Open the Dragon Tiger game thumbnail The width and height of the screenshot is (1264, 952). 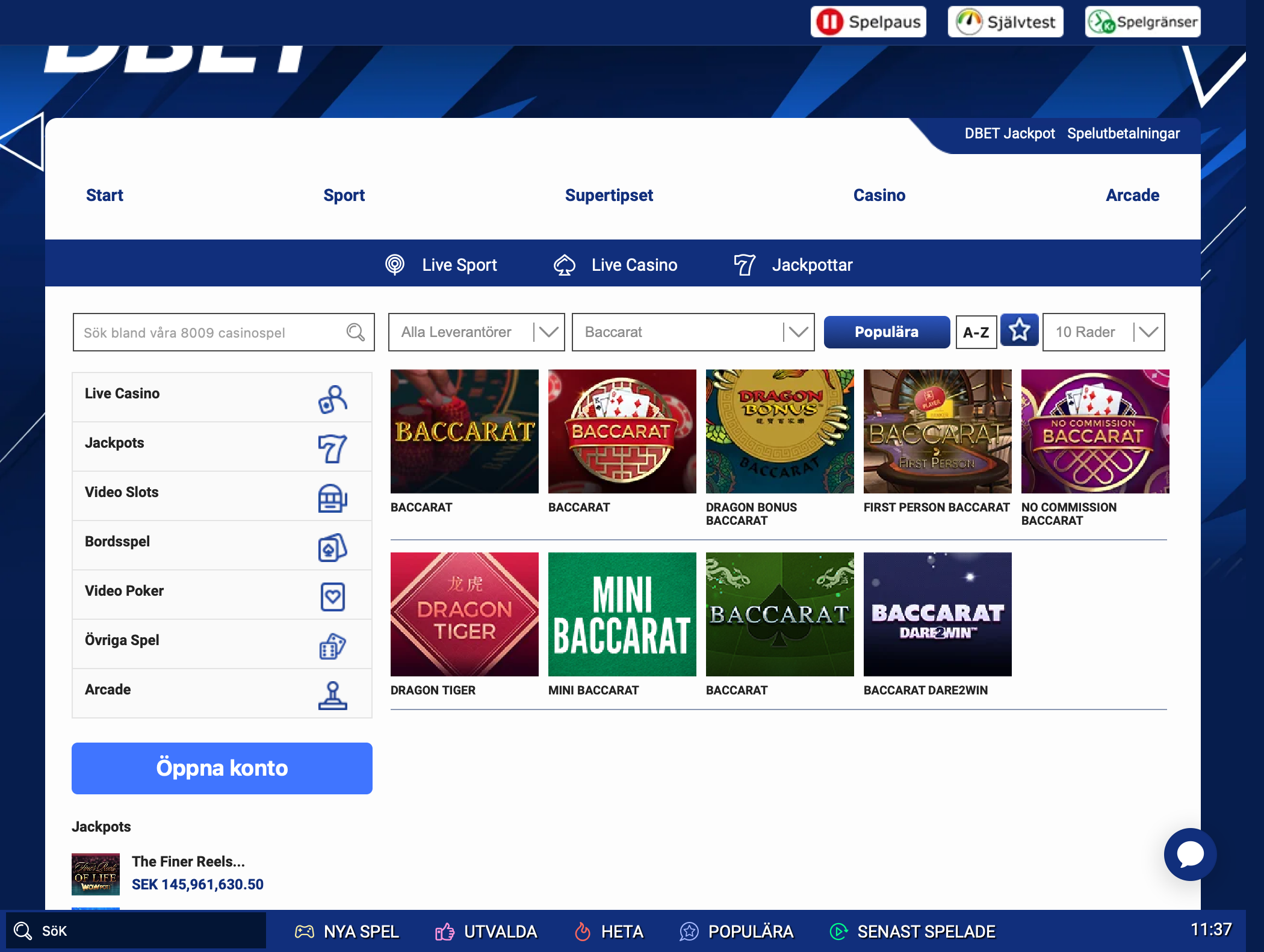465,614
